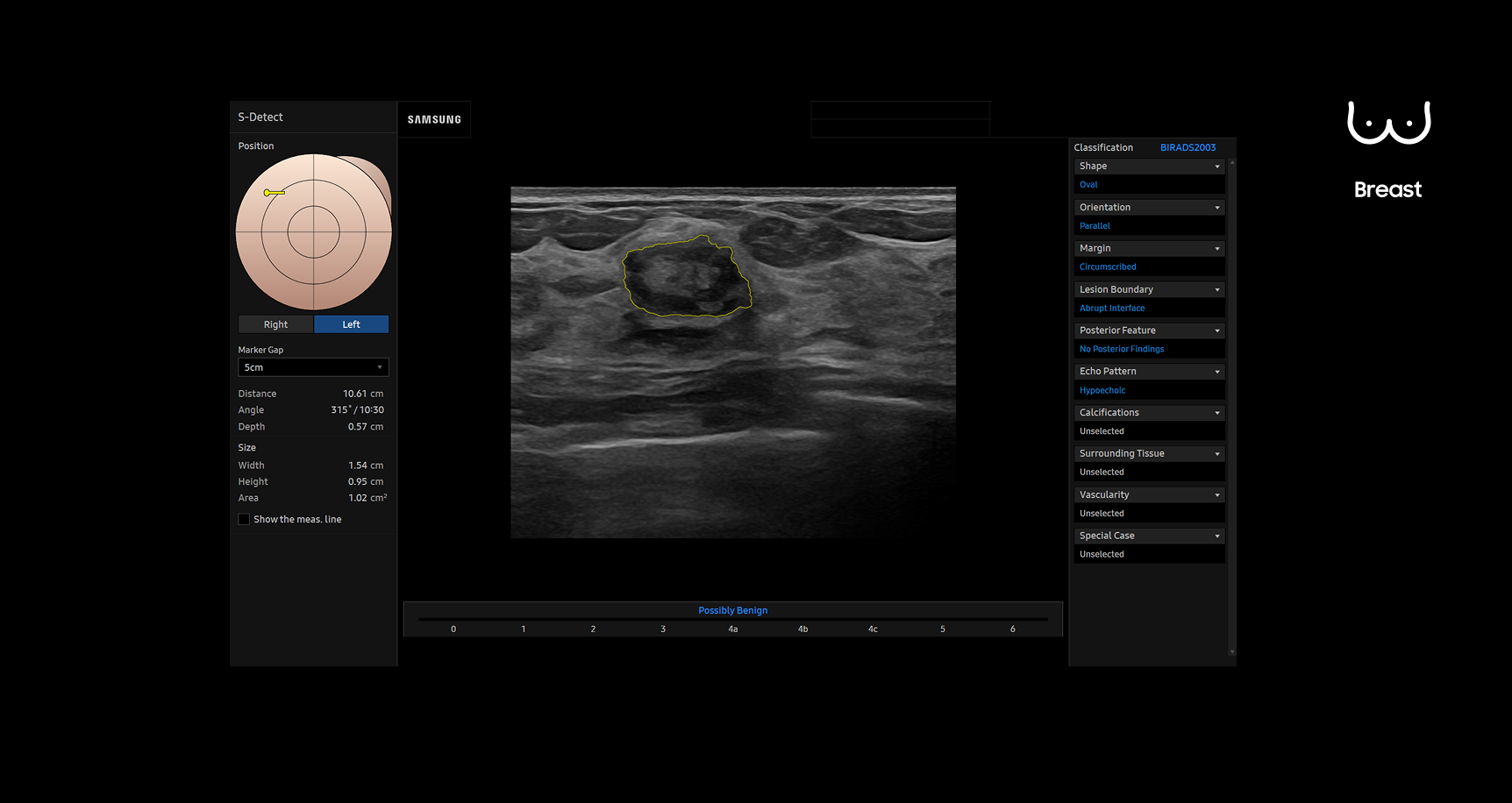Open the Calcifications dropdown
This screenshot has height=803, width=1512.
click(x=1149, y=413)
